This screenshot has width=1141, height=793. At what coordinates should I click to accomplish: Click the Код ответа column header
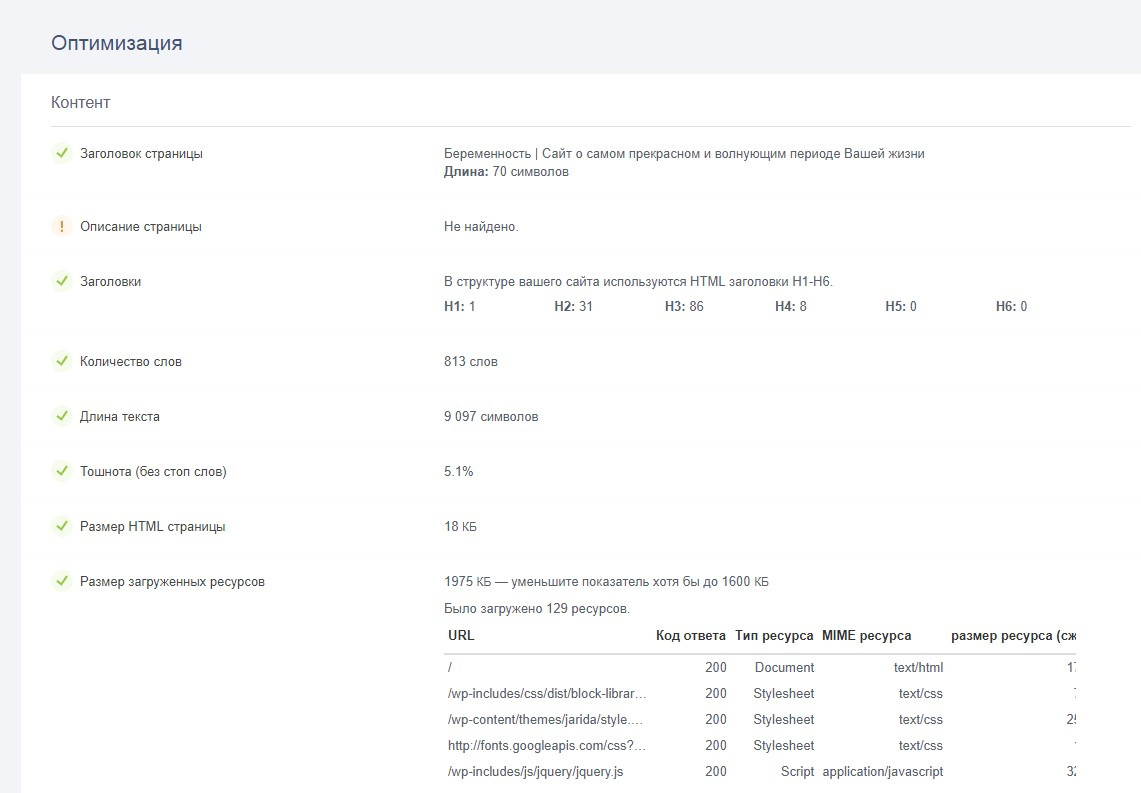tap(690, 635)
